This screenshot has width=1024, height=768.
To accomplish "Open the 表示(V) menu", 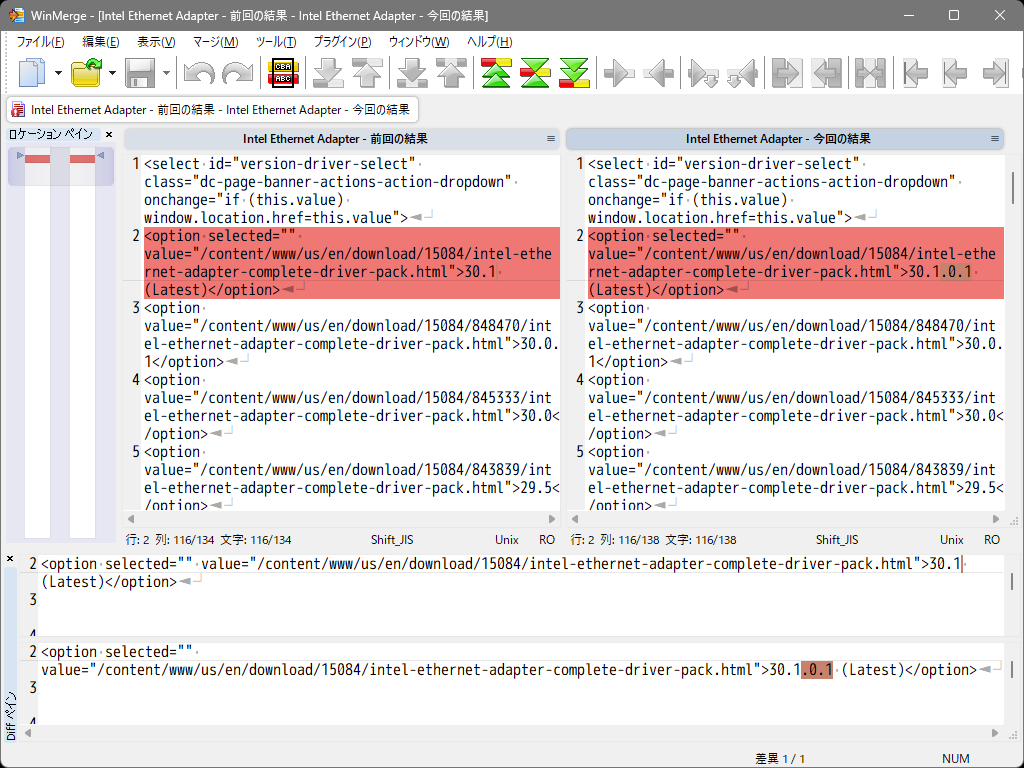I will (x=156, y=42).
